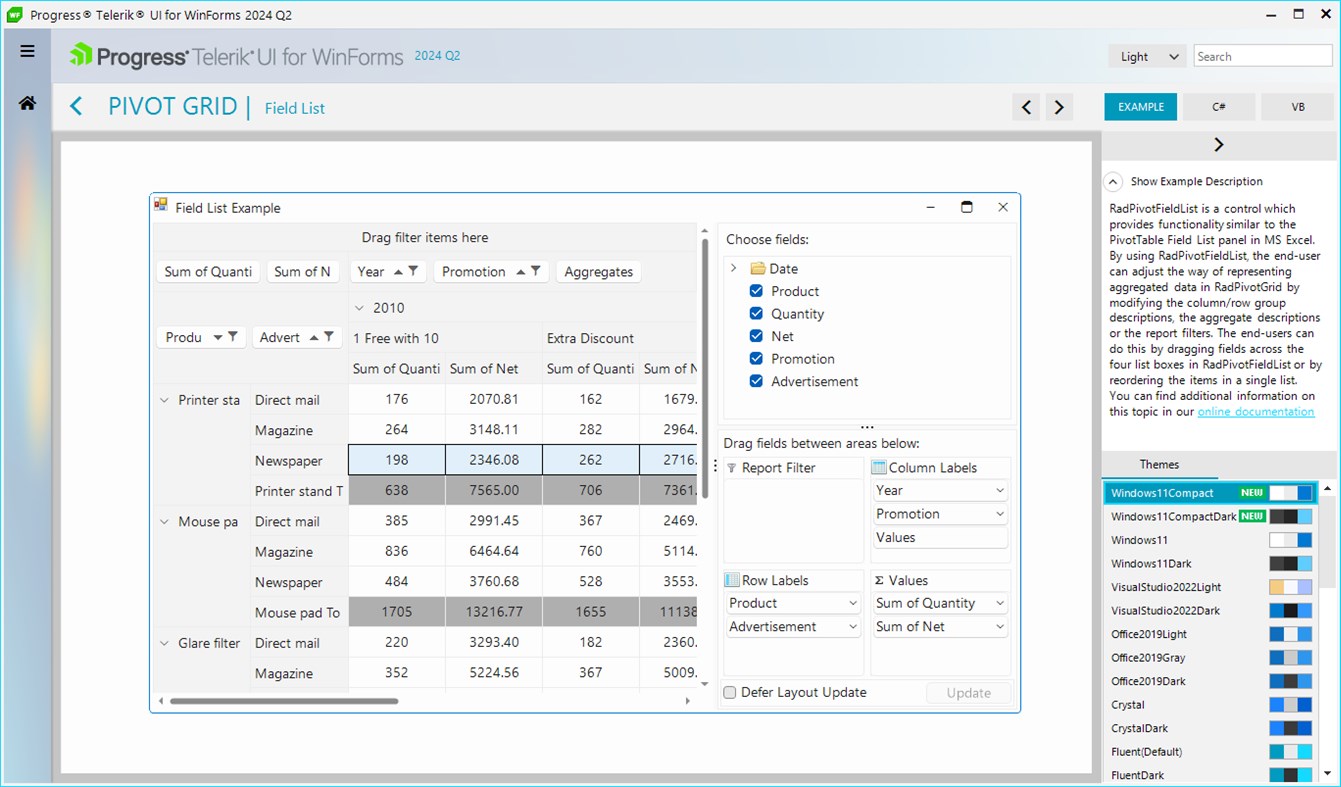This screenshot has height=787, width=1341.
Task: Click the Sum of Quanti field button
Action: [208, 271]
